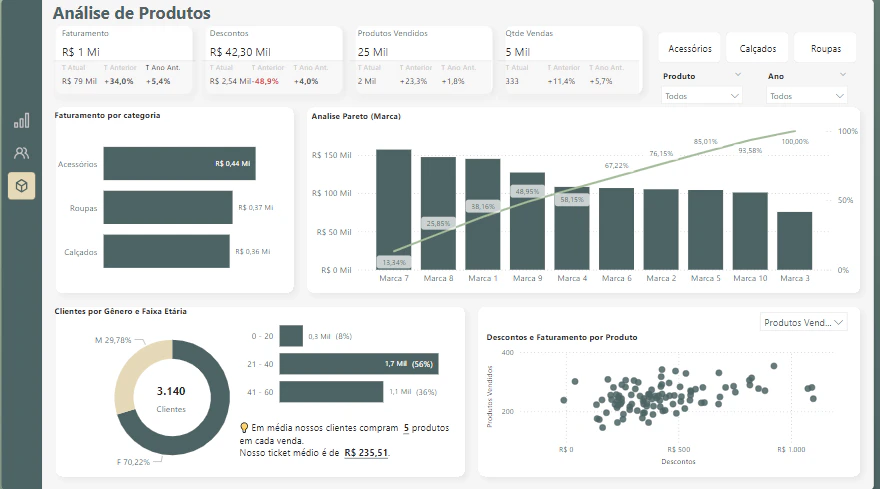Open the bar chart page icon in sidebar

tap(21, 121)
